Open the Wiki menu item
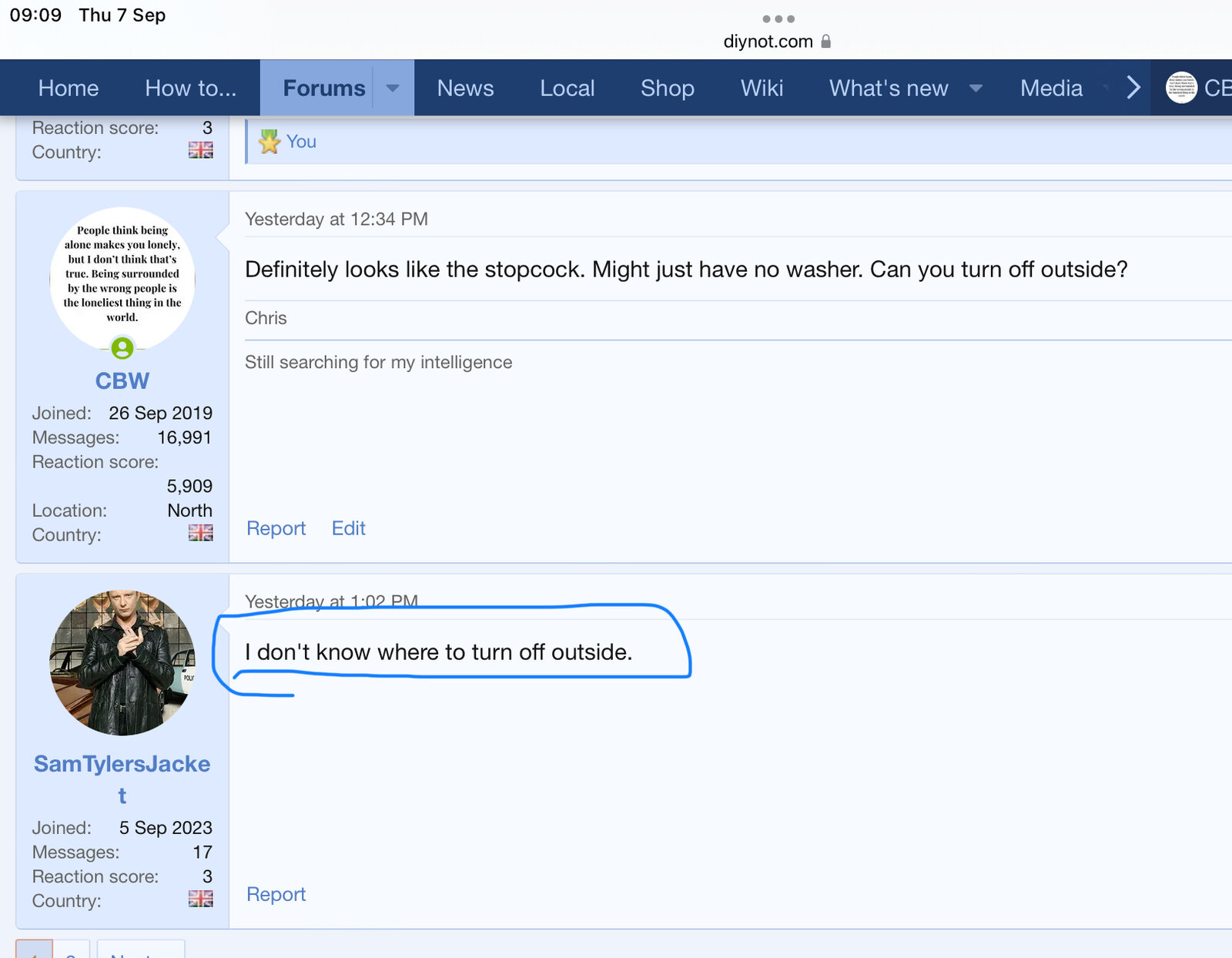This screenshot has width=1232, height=958. (x=762, y=88)
